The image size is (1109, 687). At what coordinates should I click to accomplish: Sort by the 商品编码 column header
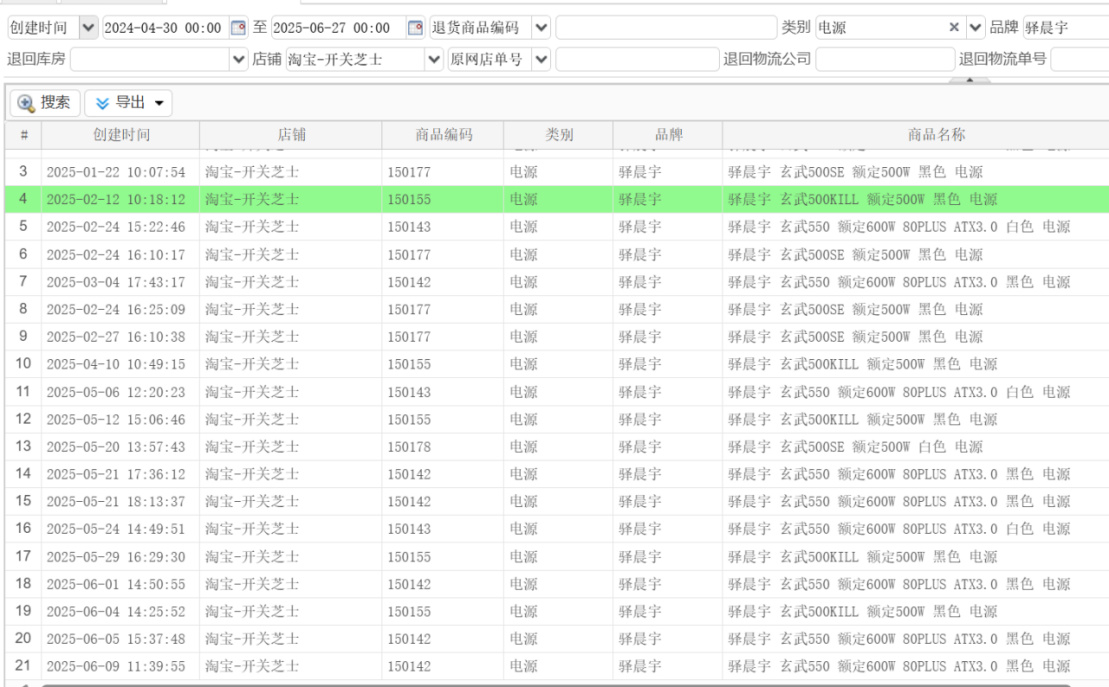click(443, 134)
